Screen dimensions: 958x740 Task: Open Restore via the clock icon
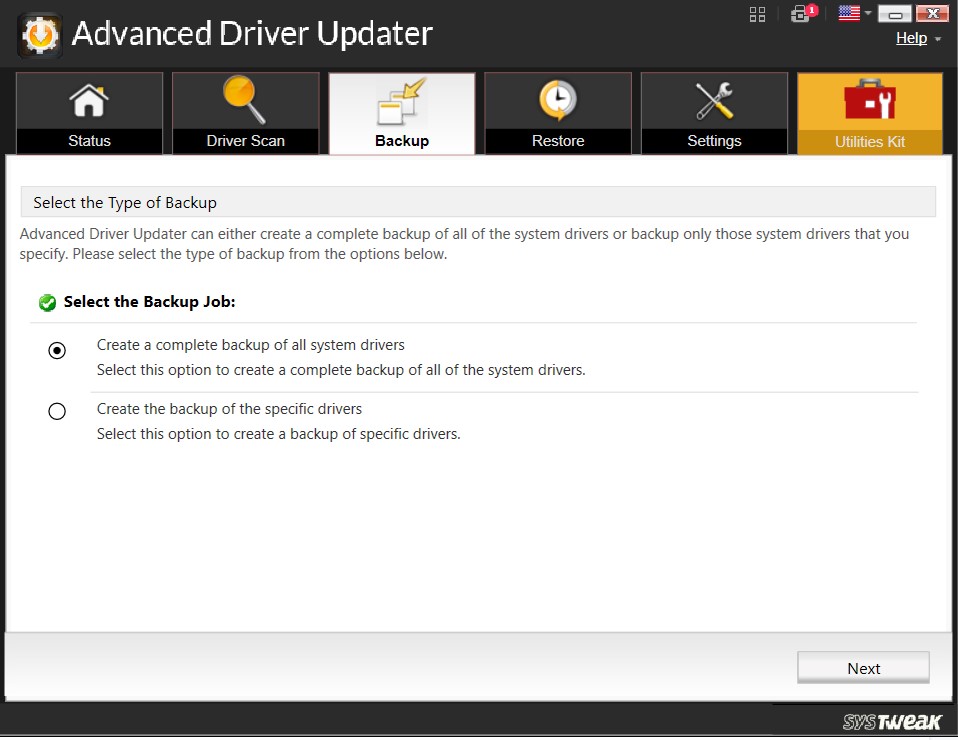pos(557,99)
